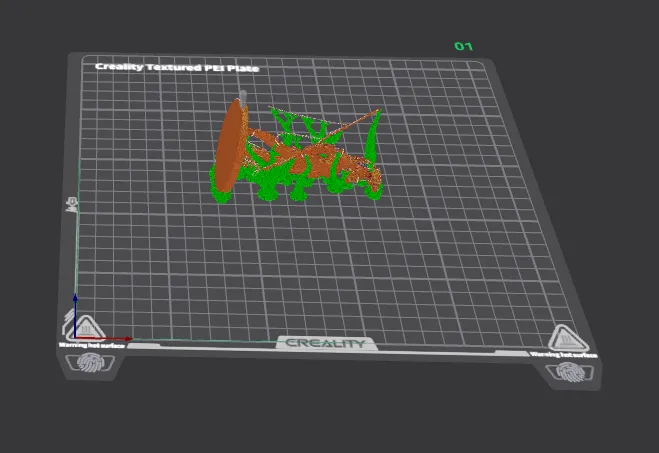Select the orange disc-shaped model base
Screen dimensions: 659x453
[230, 145]
